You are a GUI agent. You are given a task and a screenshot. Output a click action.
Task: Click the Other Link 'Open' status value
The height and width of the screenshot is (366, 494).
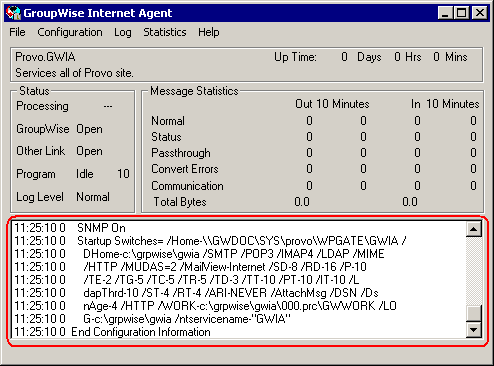click(x=89, y=151)
